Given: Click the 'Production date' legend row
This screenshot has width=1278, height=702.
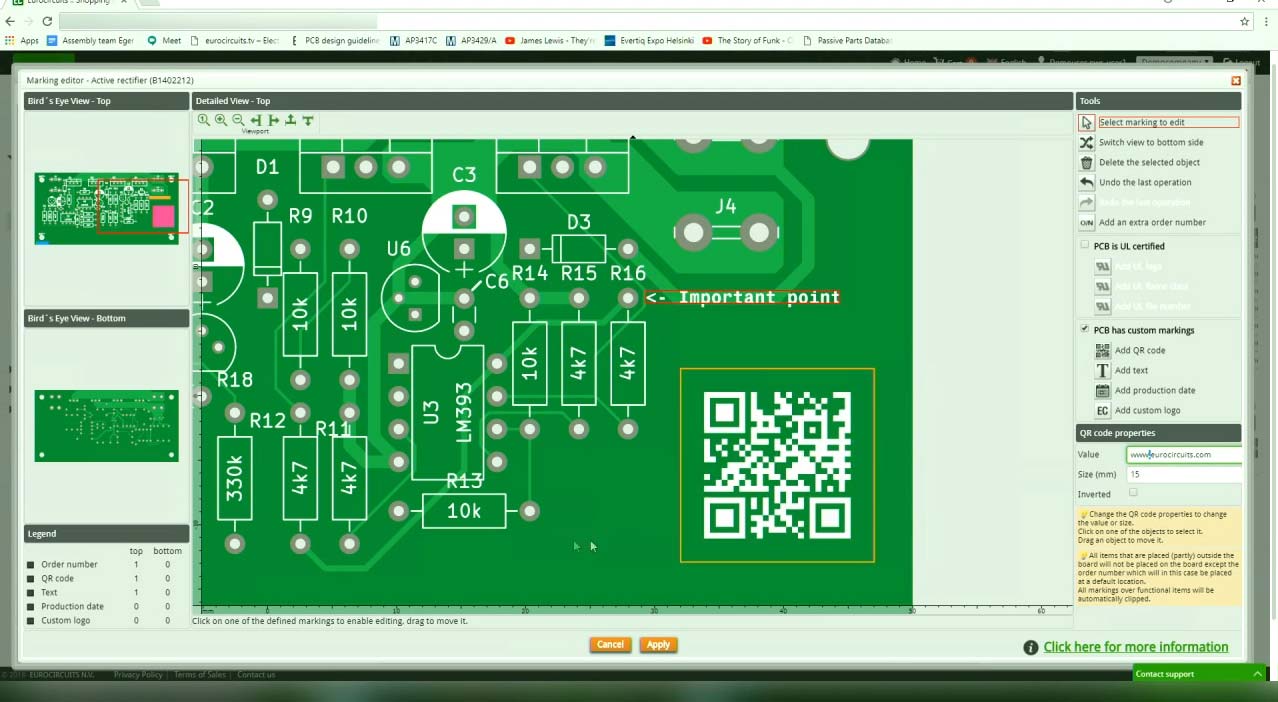Looking at the screenshot, I should pos(106,606).
